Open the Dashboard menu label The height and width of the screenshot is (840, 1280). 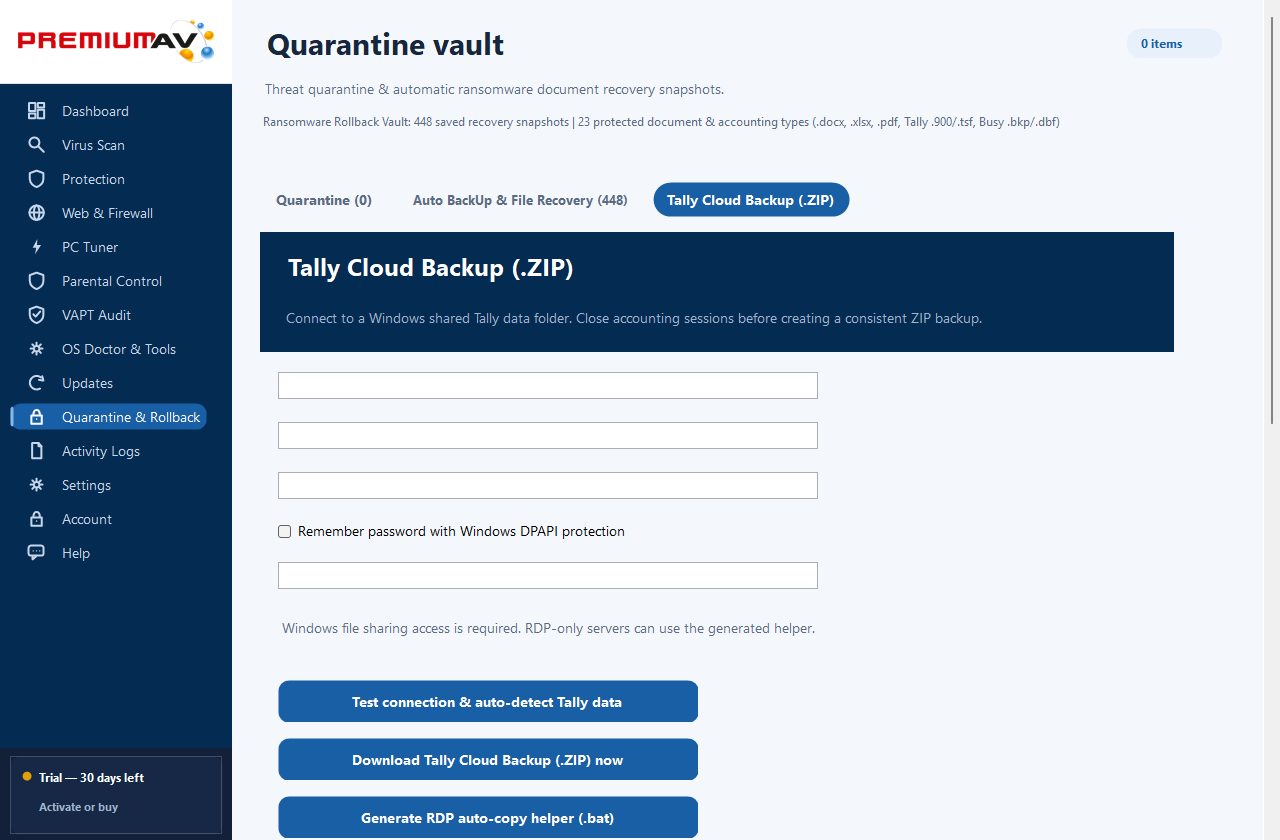point(95,111)
